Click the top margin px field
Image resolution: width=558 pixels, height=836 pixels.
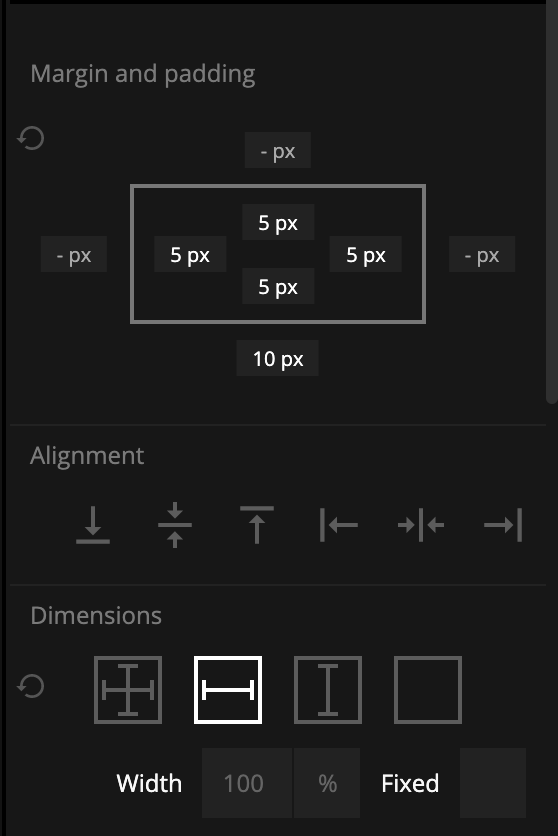278,150
